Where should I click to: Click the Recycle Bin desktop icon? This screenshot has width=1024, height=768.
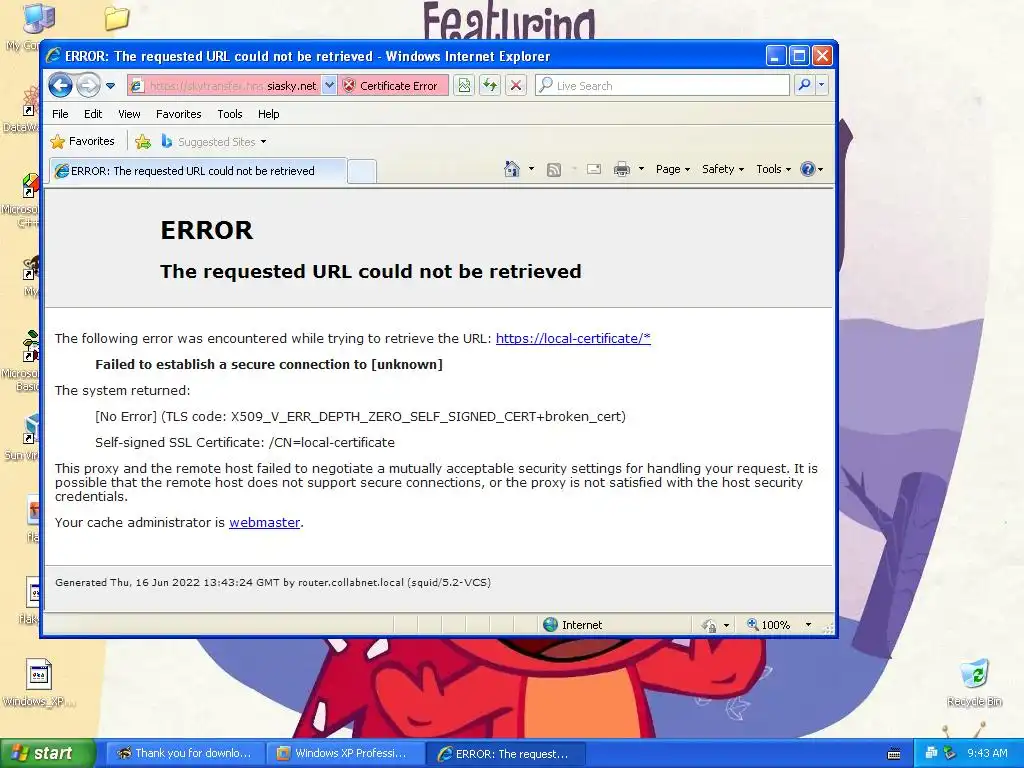[974, 682]
